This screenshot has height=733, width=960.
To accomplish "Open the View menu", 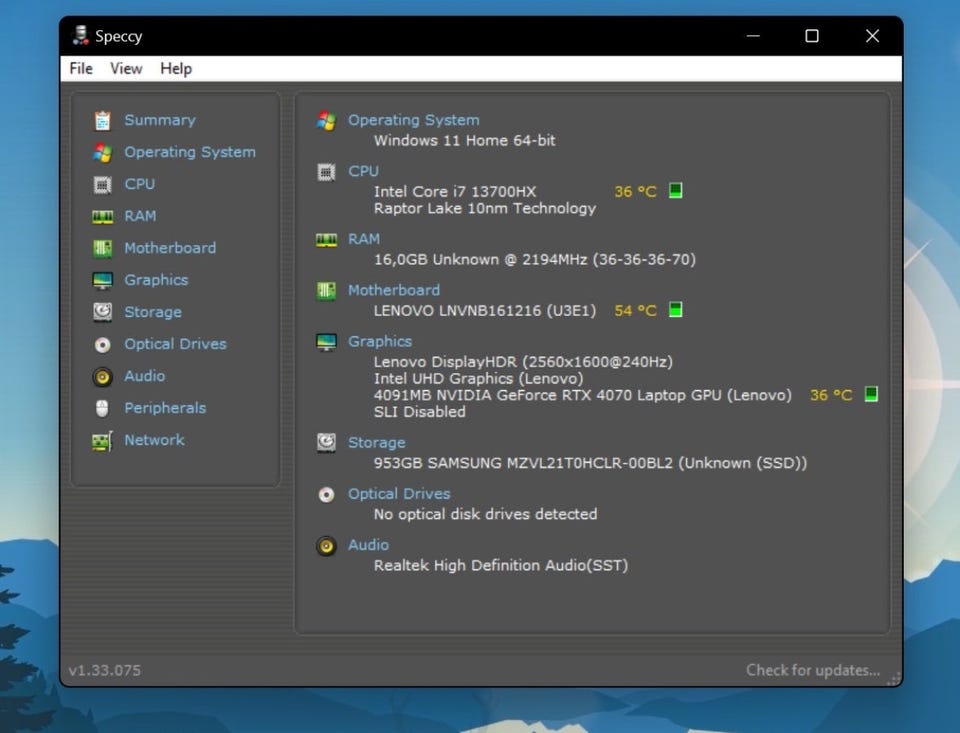I will click(x=126, y=68).
